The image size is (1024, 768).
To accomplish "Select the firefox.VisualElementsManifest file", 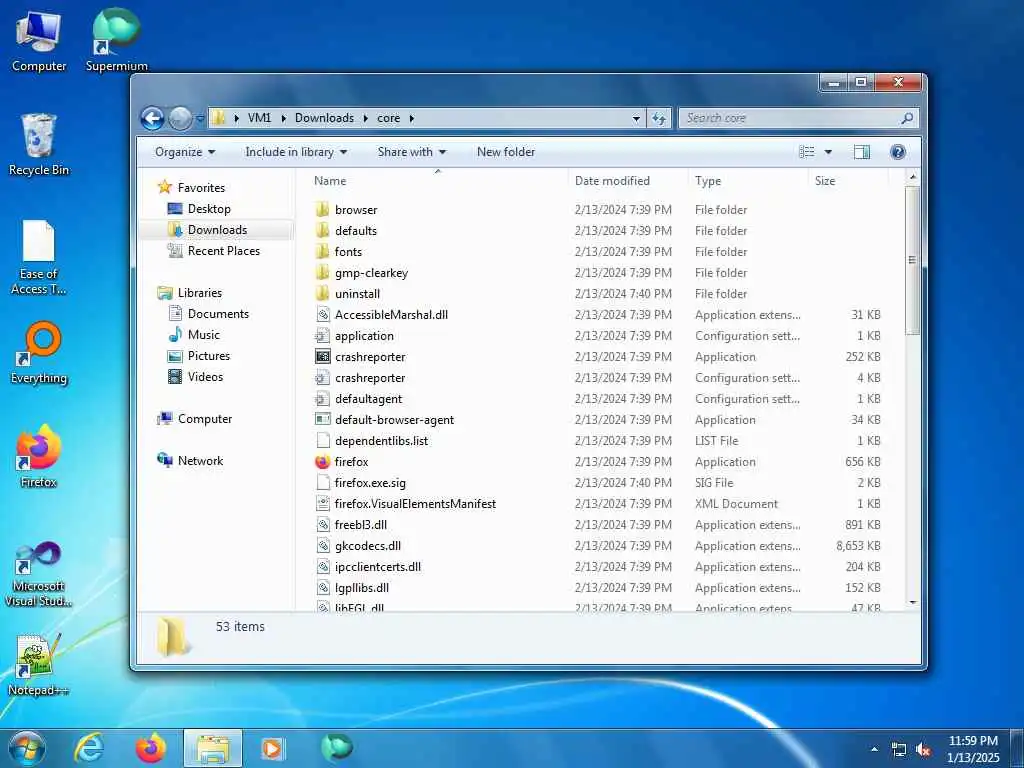I will [415, 504].
